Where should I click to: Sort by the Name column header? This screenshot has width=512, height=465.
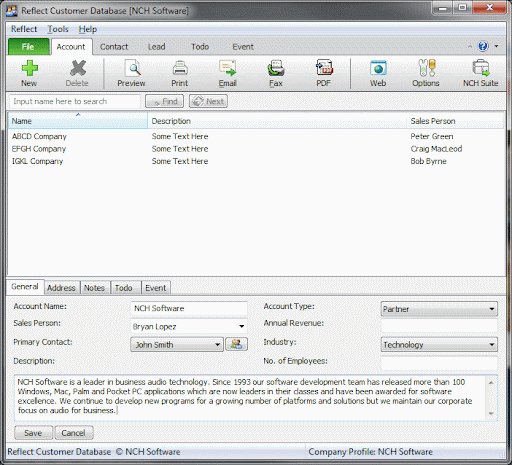pos(78,121)
